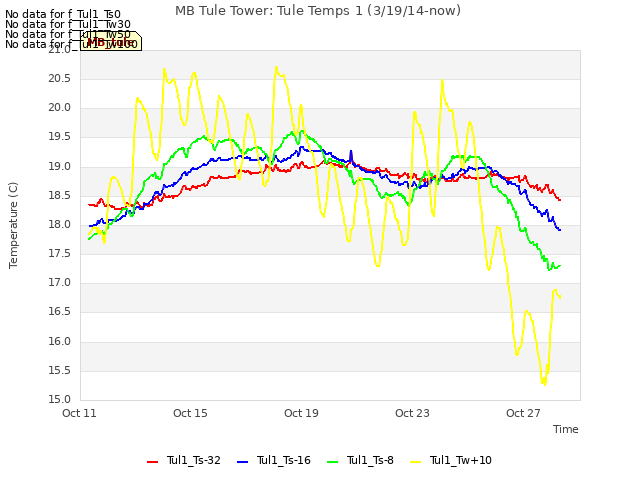Click the 'No data for f_Tul1_Ts0' message

[x=63, y=15]
